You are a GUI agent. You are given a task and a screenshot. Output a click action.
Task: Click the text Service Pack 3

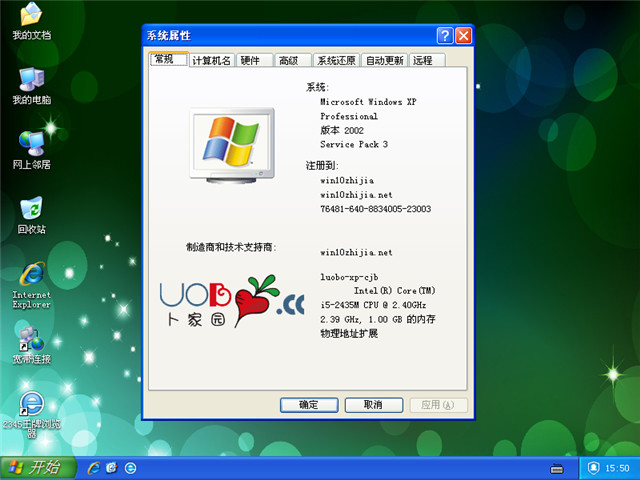[354, 144]
